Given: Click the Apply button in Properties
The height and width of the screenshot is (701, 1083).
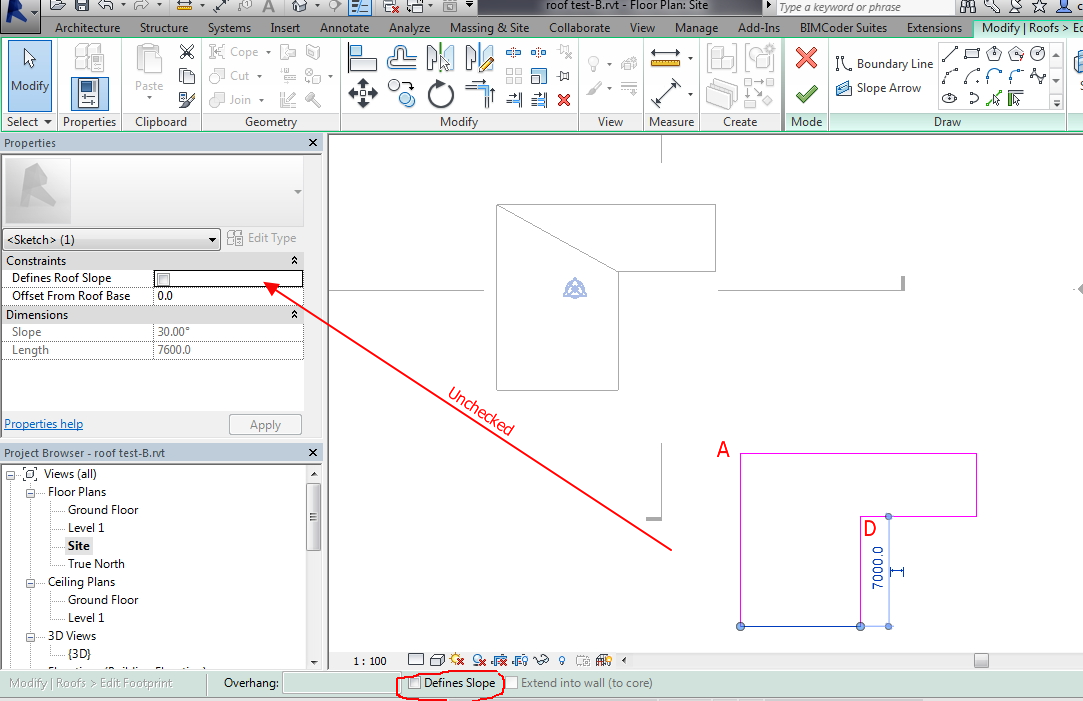Looking at the screenshot, I should (265, 425).
